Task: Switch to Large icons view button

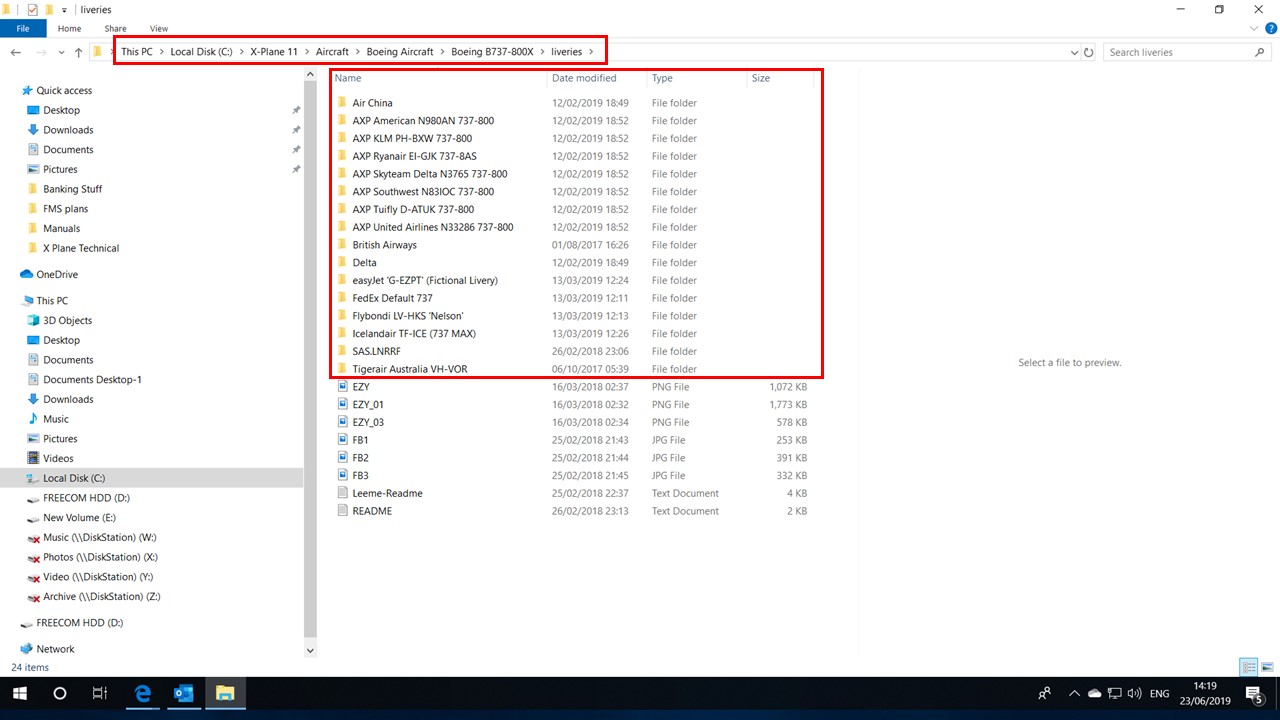Action: coord(1266,667)
